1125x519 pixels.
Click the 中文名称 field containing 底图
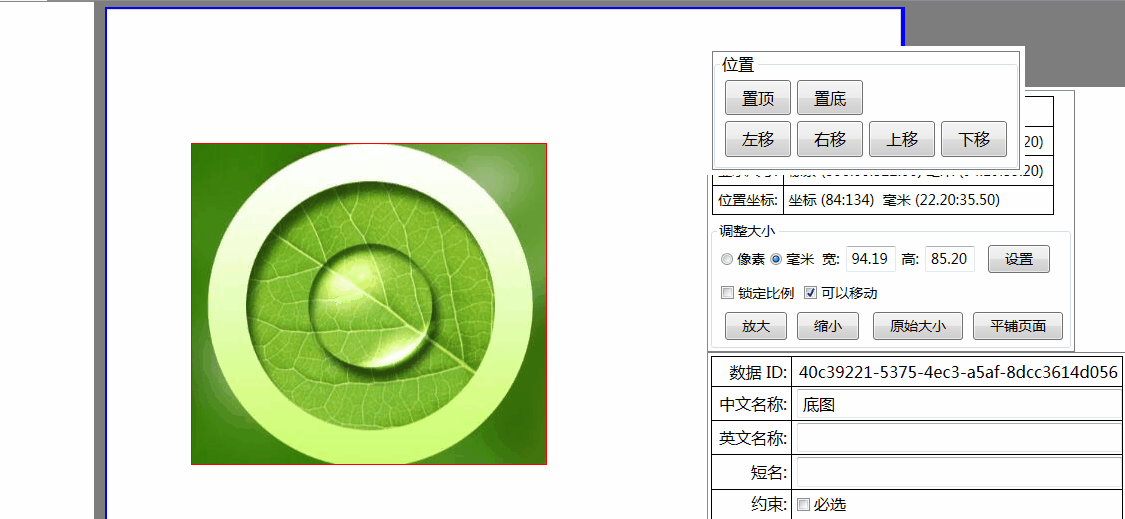click(957, 405)
